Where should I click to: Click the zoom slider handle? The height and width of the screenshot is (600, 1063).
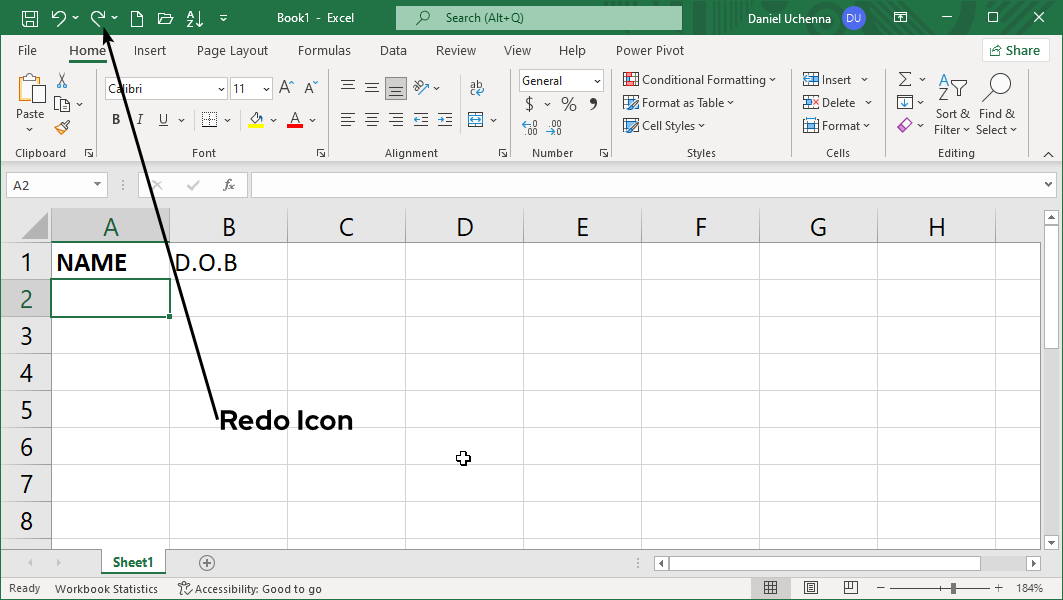(954, 588)
